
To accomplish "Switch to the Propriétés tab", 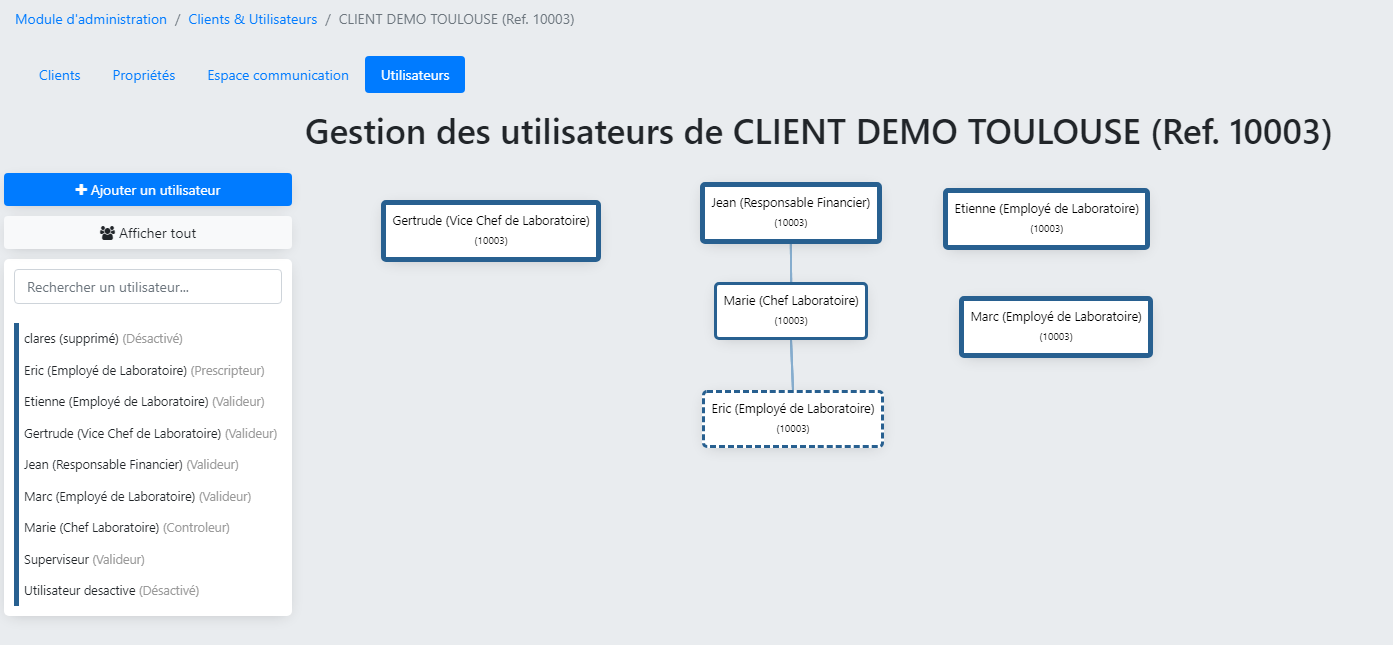I will 144,75.
